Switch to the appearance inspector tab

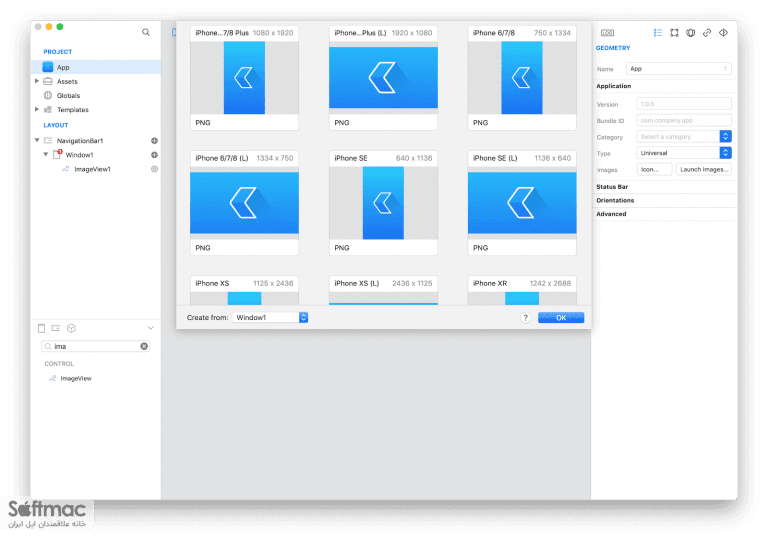[x=691, y=33]
